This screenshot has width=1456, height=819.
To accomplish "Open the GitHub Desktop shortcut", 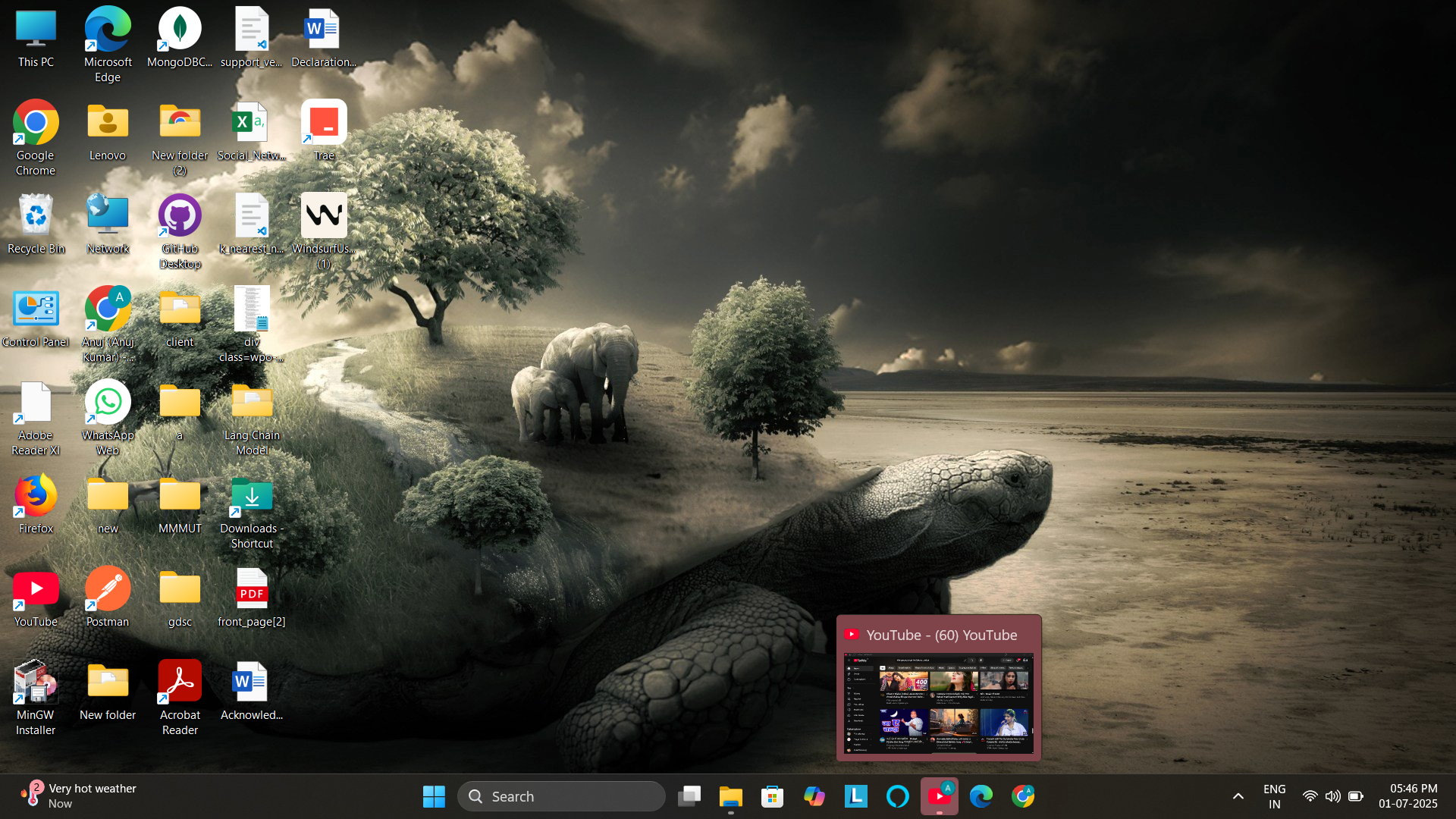I will (180, 218).
